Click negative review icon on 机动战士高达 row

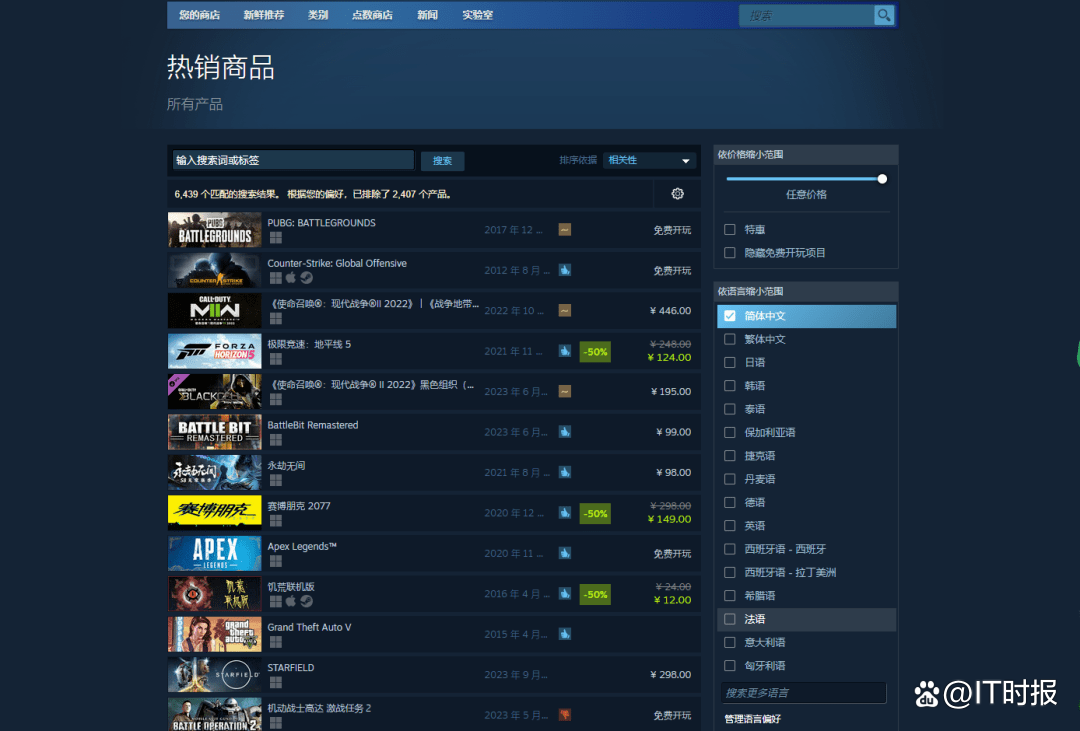pyautogui.click(x=565, y=715)
